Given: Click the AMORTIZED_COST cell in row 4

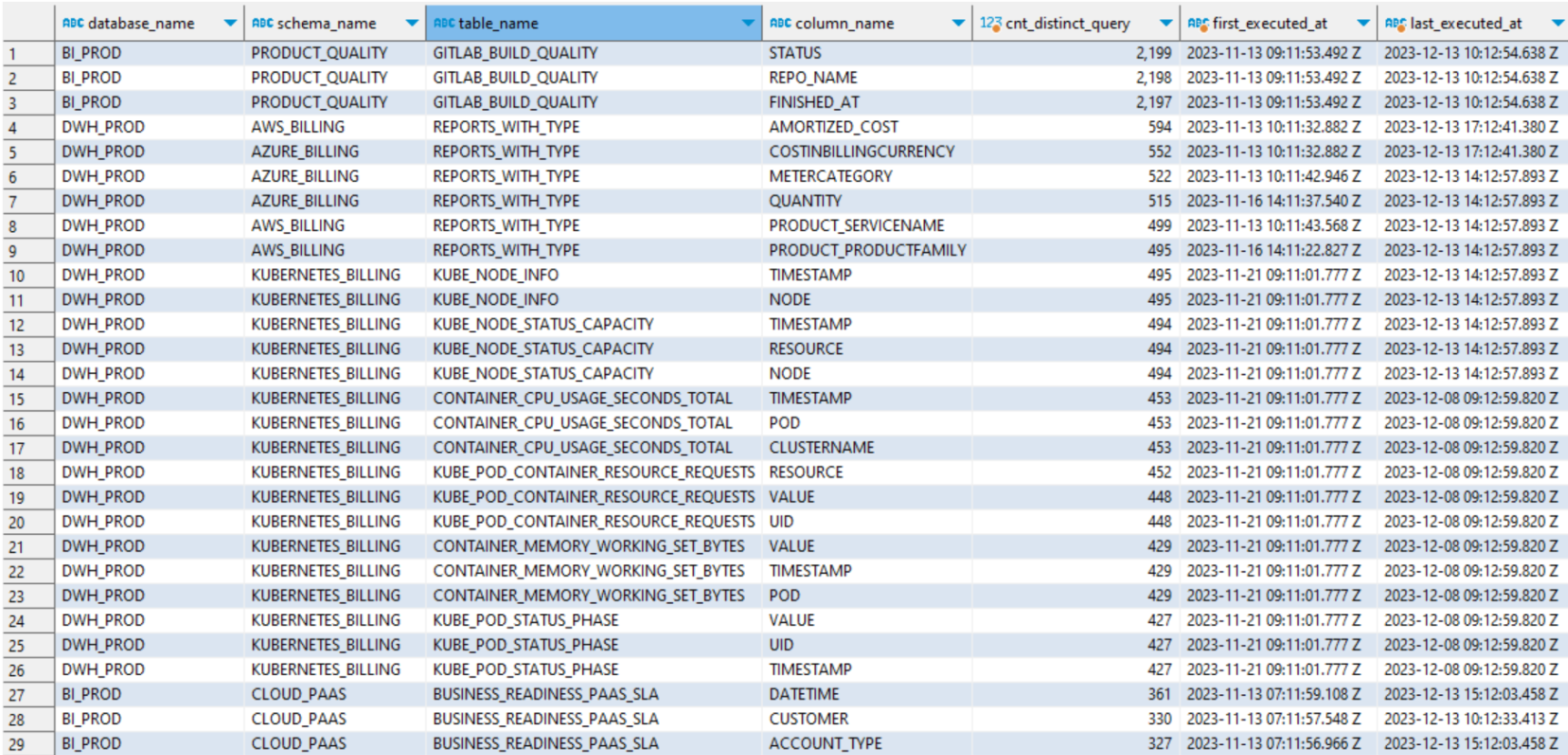Looking at the screenshot, I should point(833,127).
